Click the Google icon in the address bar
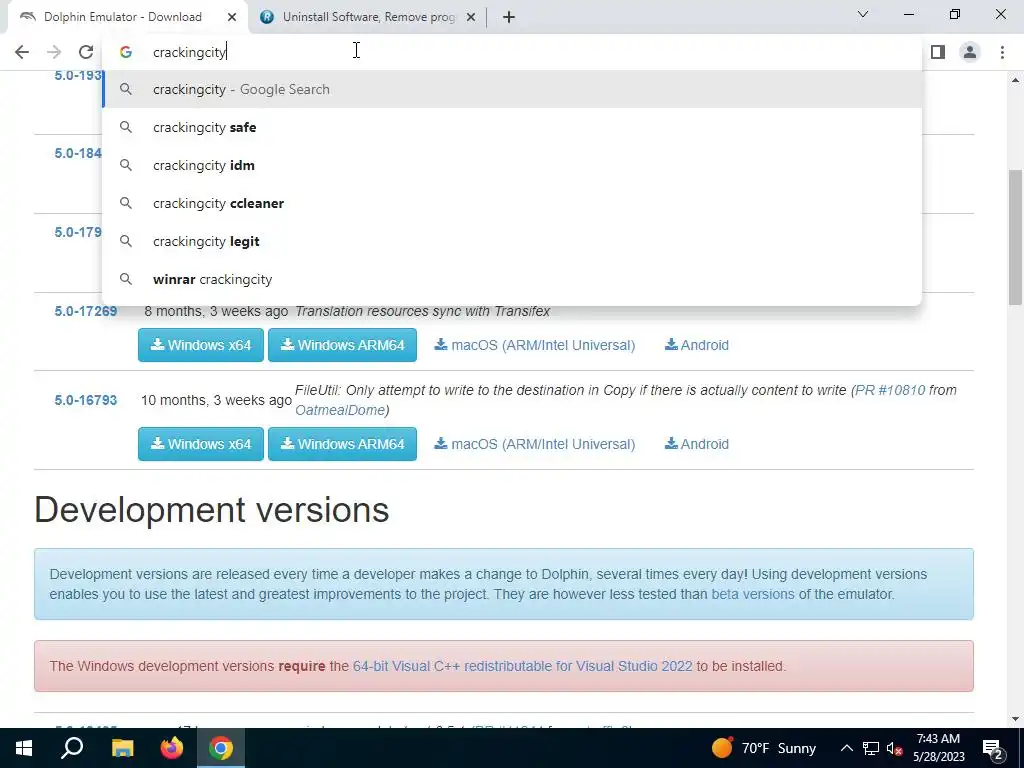 tap(126, 52)
